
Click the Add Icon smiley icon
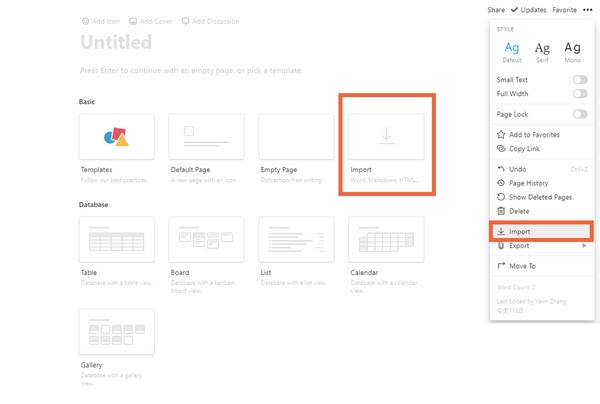click(x=85, y=21)
